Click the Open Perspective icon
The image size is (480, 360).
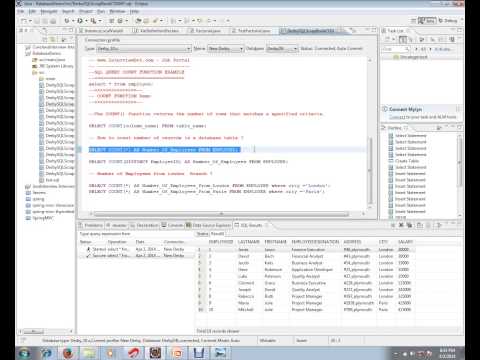(x=413, y=21)
